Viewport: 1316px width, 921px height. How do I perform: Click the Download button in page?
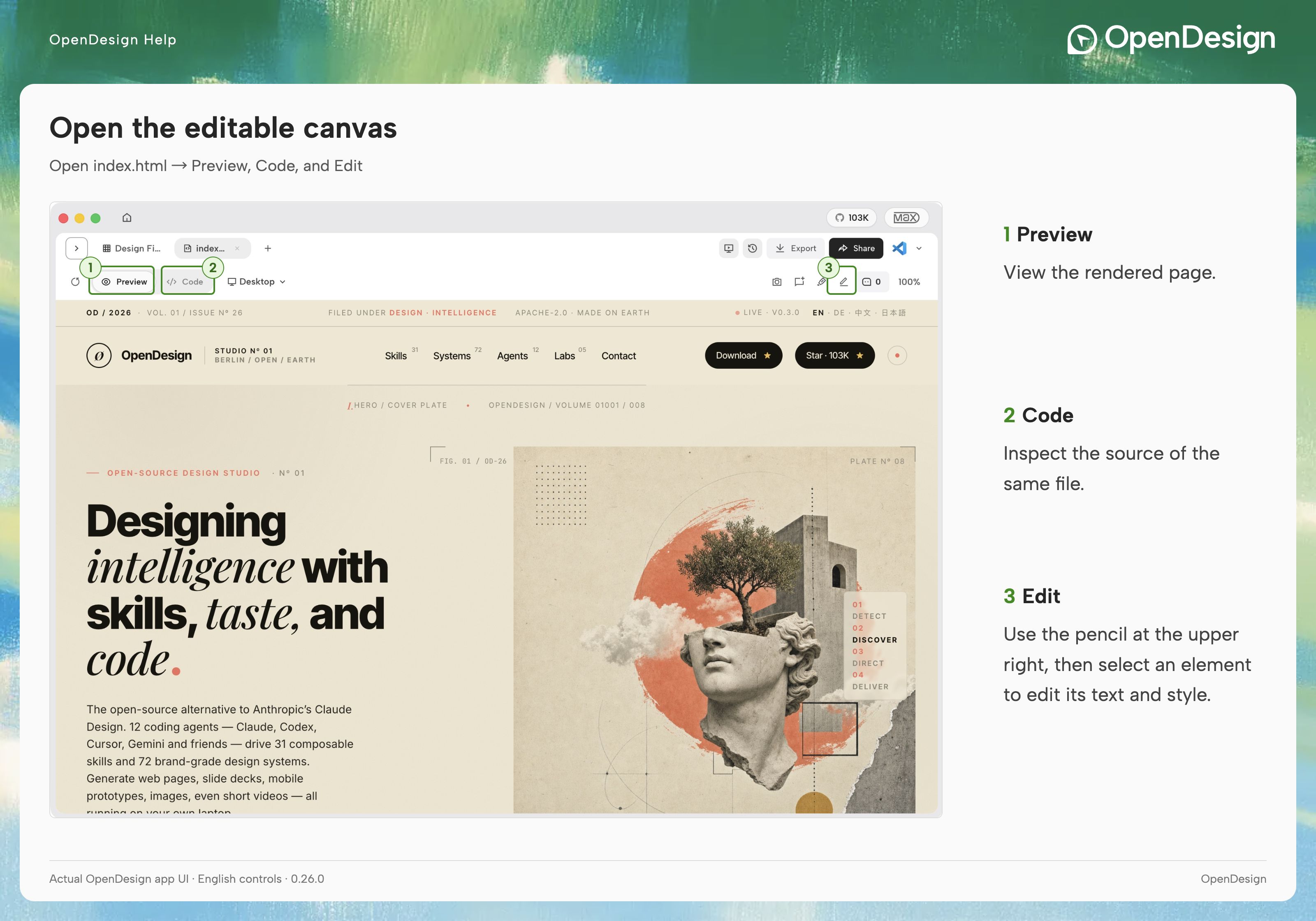point(744,355)
